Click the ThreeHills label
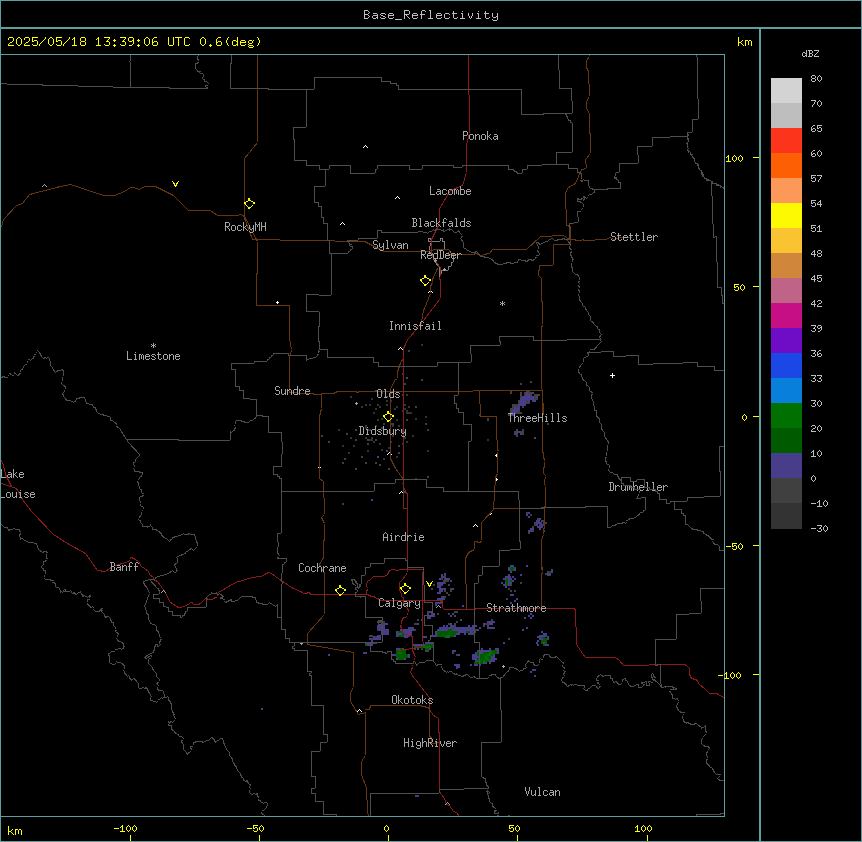The height and width of the screenshot is (842, 862). [538, 418]
